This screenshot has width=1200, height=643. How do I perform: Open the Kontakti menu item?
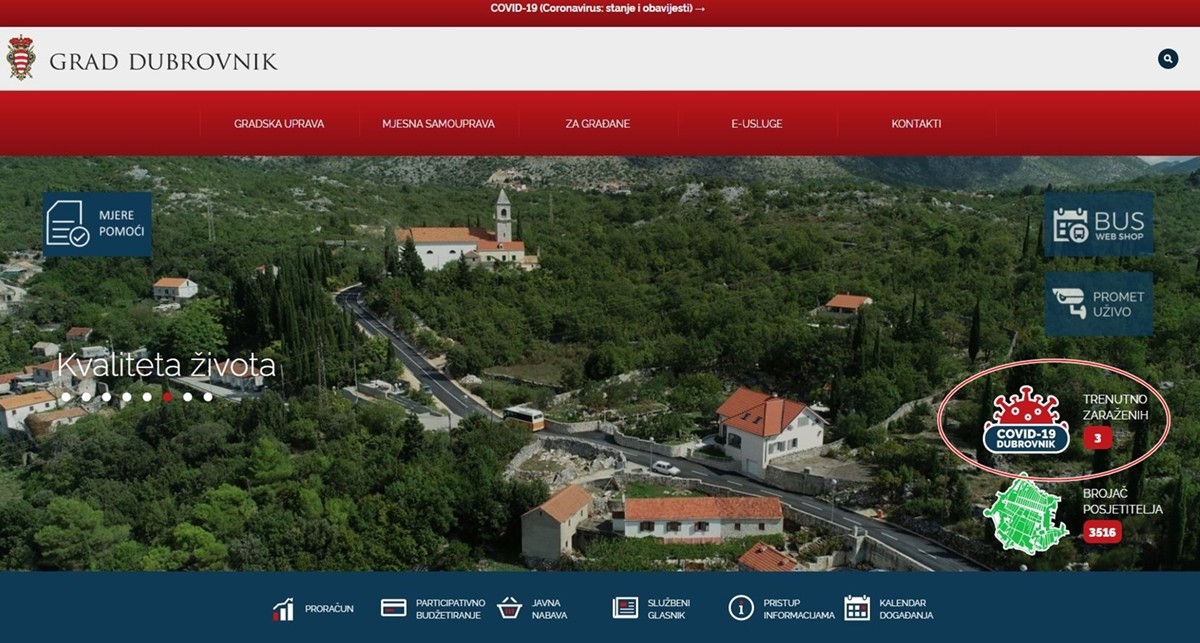916,124
